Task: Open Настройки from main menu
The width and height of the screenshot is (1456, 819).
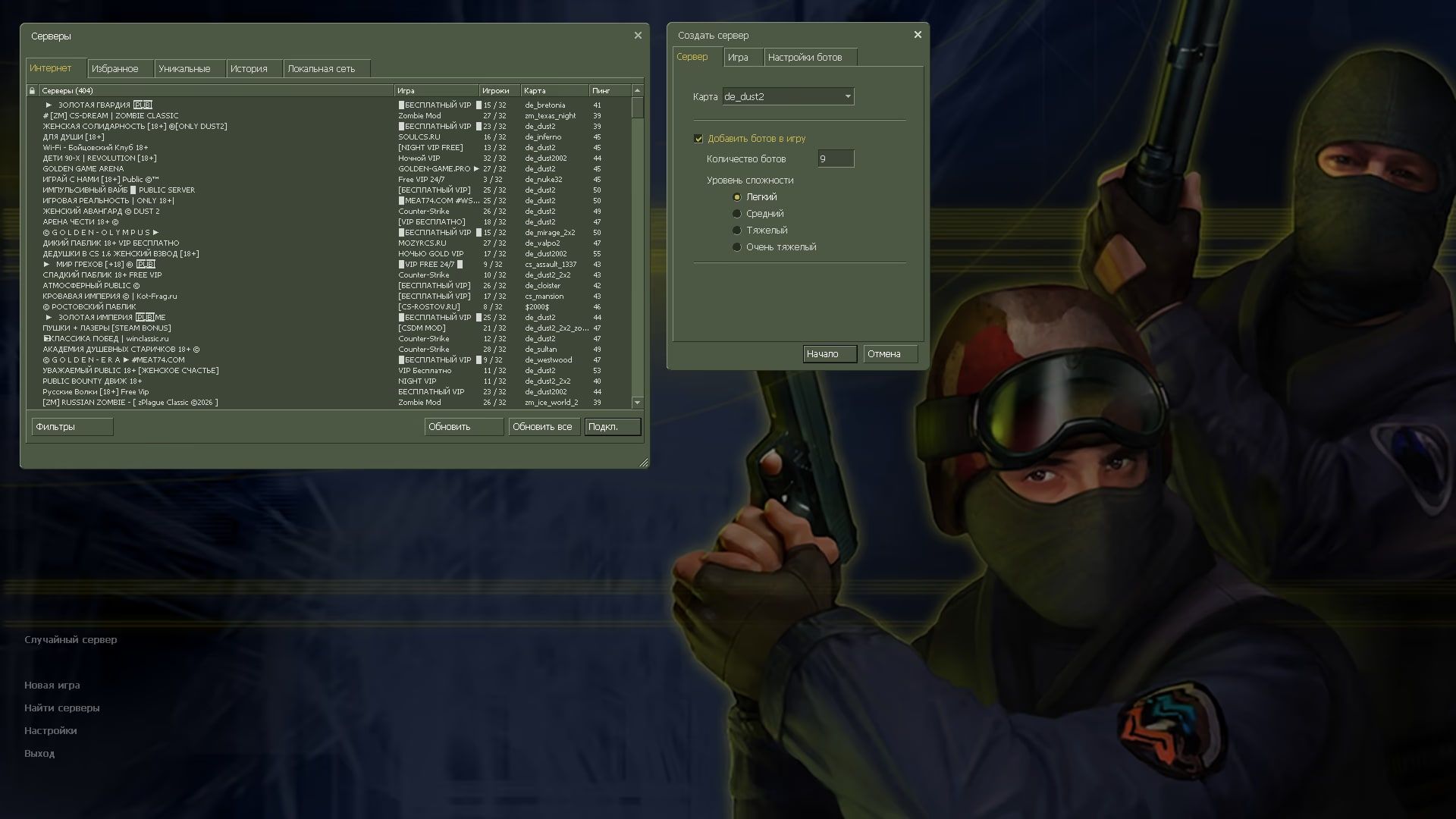Action: click(x=50, y=730)
